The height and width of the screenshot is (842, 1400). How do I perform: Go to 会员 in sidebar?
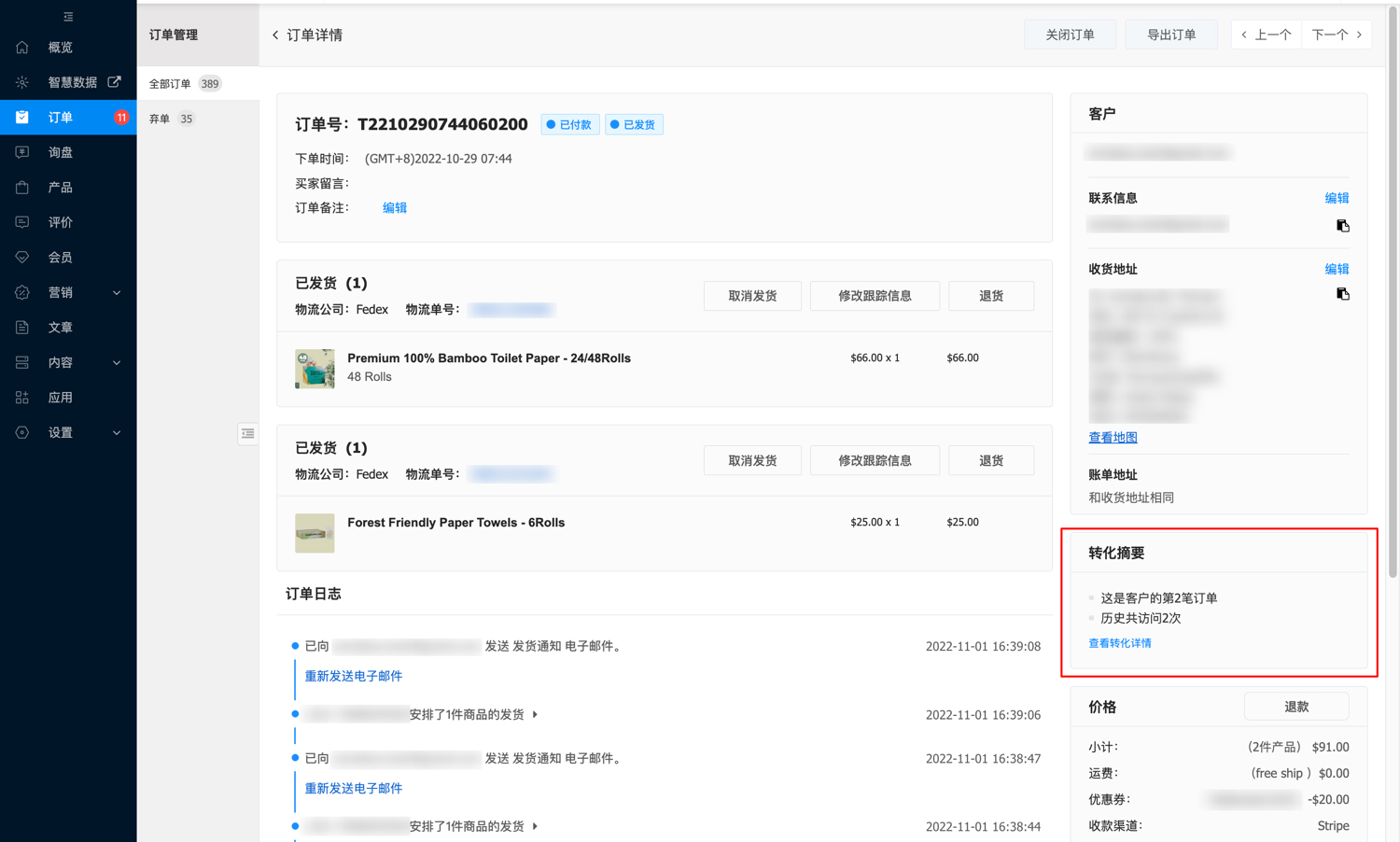(61, 258)
